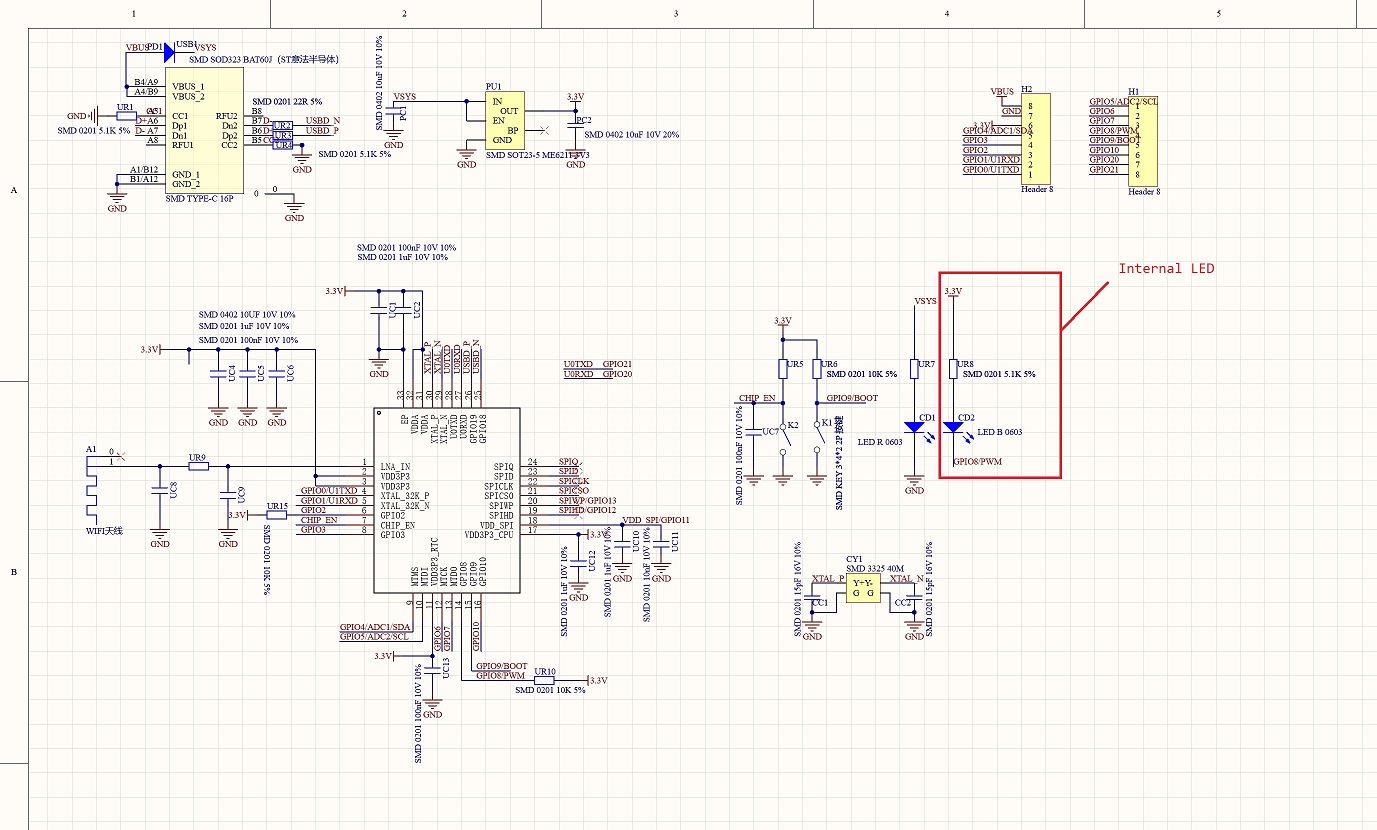The image size is (1377, 830).
Task: Select the blue LED symbol CD2
Action: (953, 427)
